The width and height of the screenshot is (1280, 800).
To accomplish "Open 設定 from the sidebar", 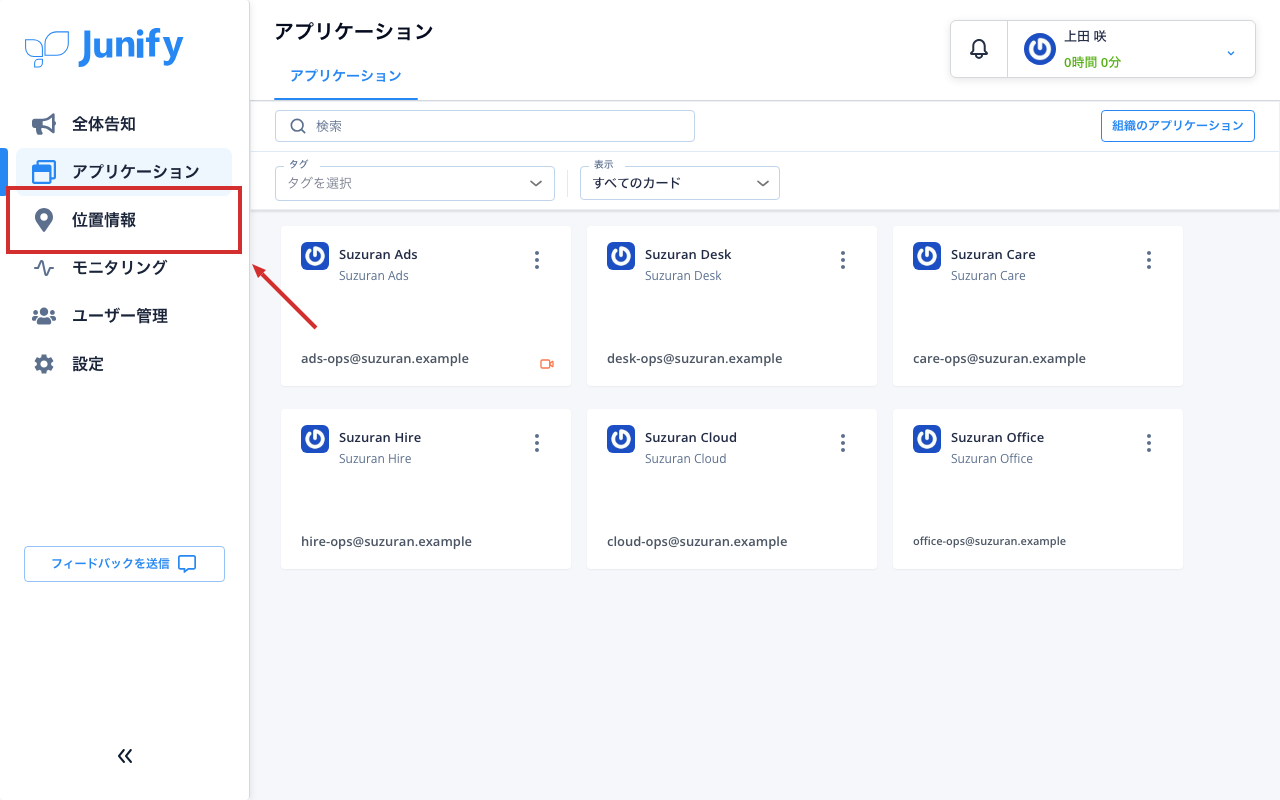I will pyautogui.click(x=124, y=364).
